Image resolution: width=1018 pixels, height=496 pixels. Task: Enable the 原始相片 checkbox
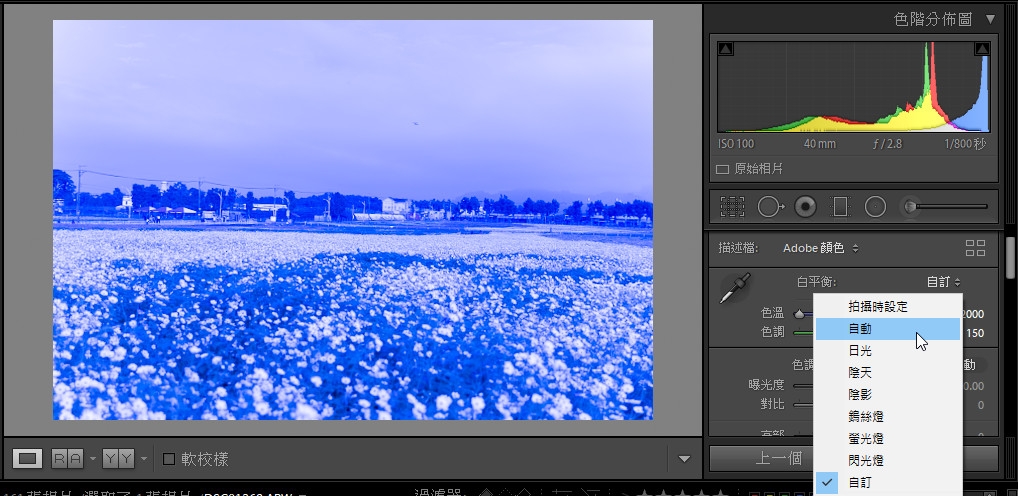point(723,169)
